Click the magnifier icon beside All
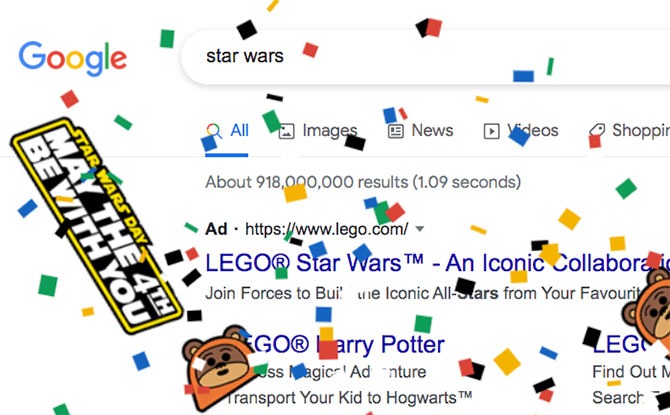This screenshot has height=415, width=670. point(214,131)
